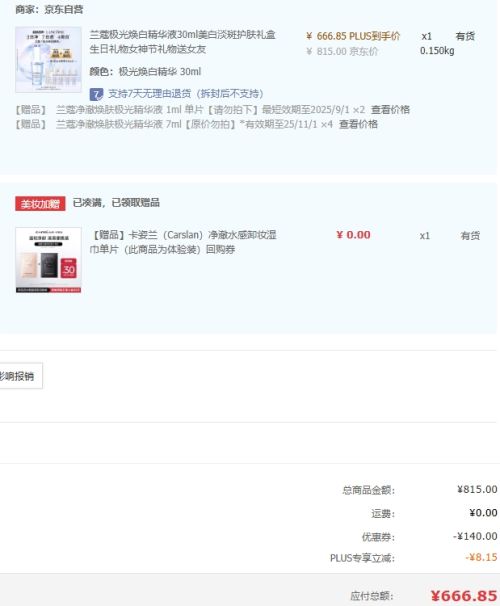The image size is (500, 606).
Task: Click the 颜色：极光焕白精华 30ml variant text
Action: point(145,71)
